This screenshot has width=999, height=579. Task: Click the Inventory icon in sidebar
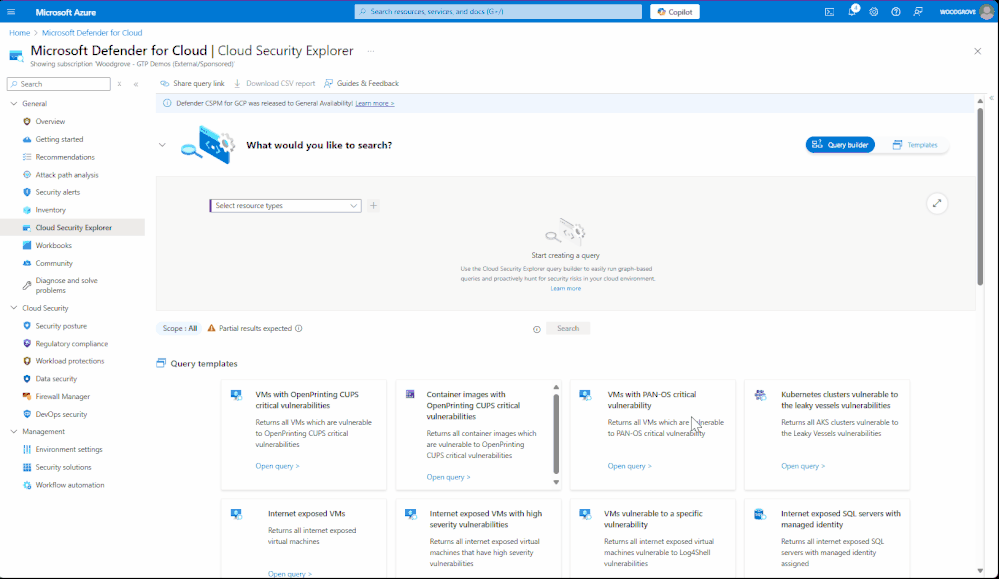click(27, 210)
